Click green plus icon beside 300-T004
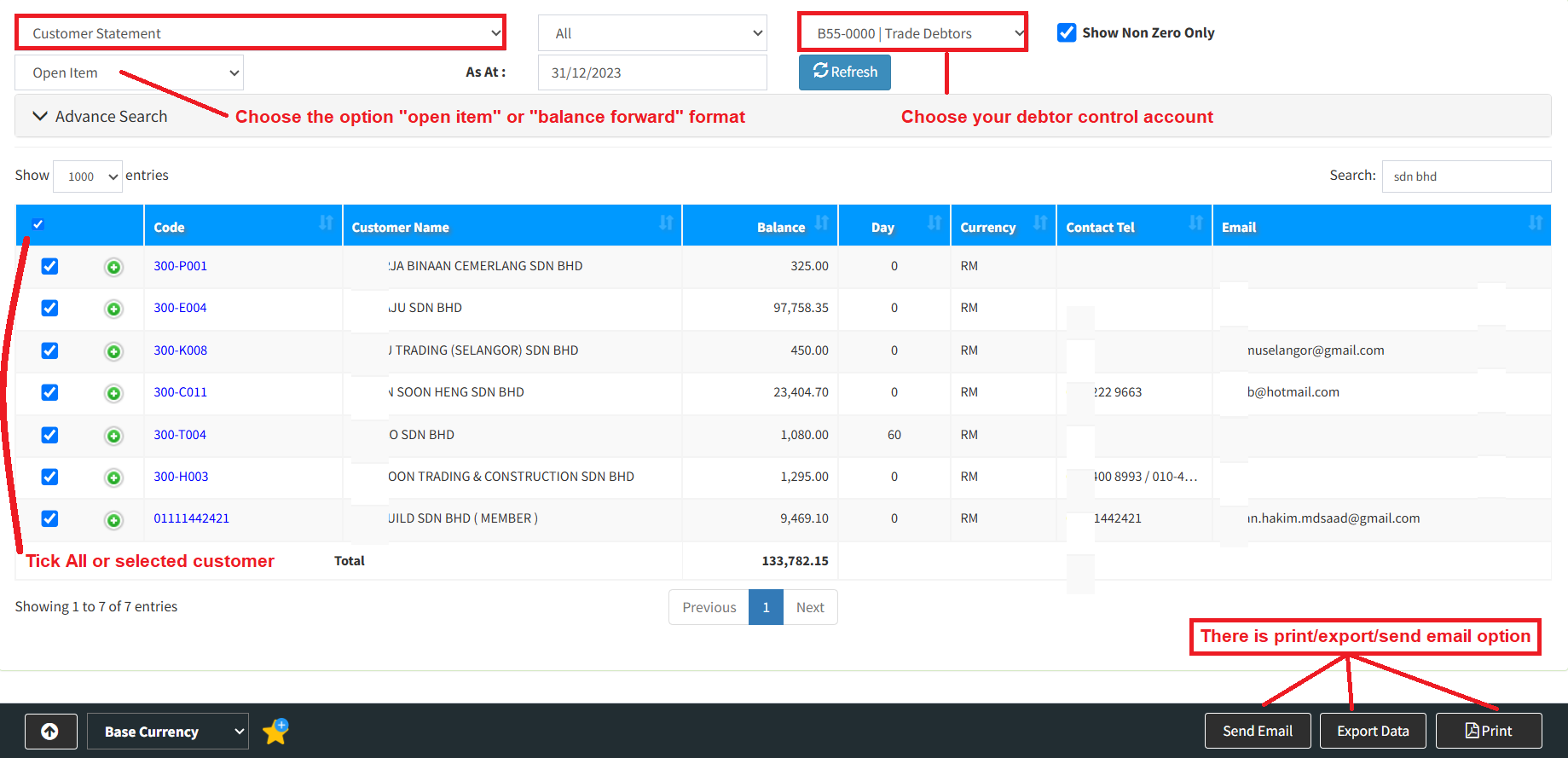The image size is (1568, 758). click(x=113, y=436)
